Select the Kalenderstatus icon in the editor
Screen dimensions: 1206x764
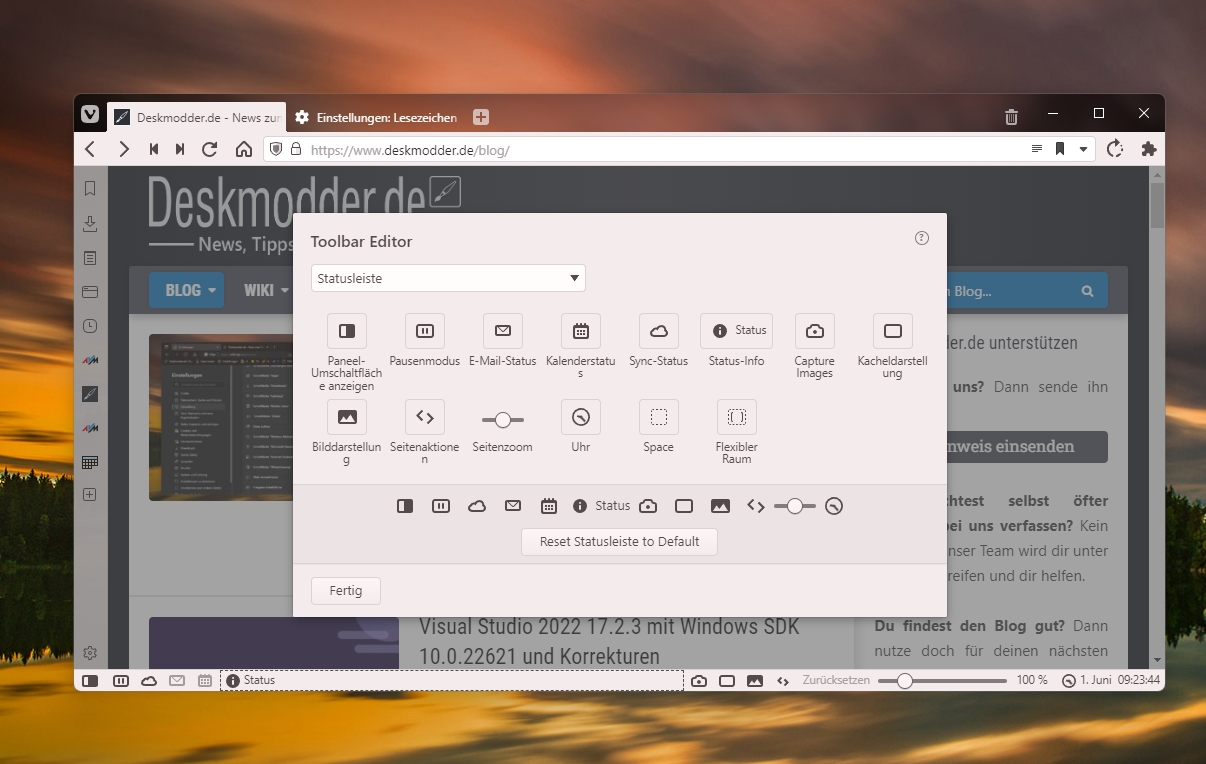click(581, 331)
